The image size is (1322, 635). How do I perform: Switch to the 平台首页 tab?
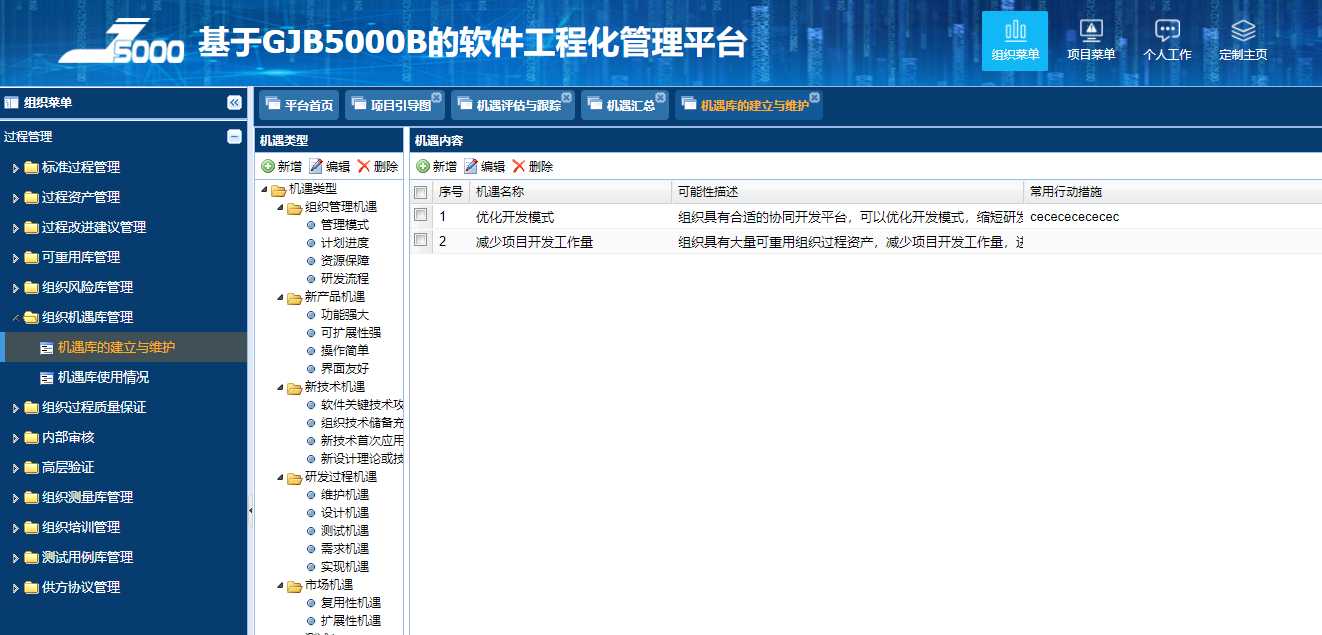coord(298,103)
